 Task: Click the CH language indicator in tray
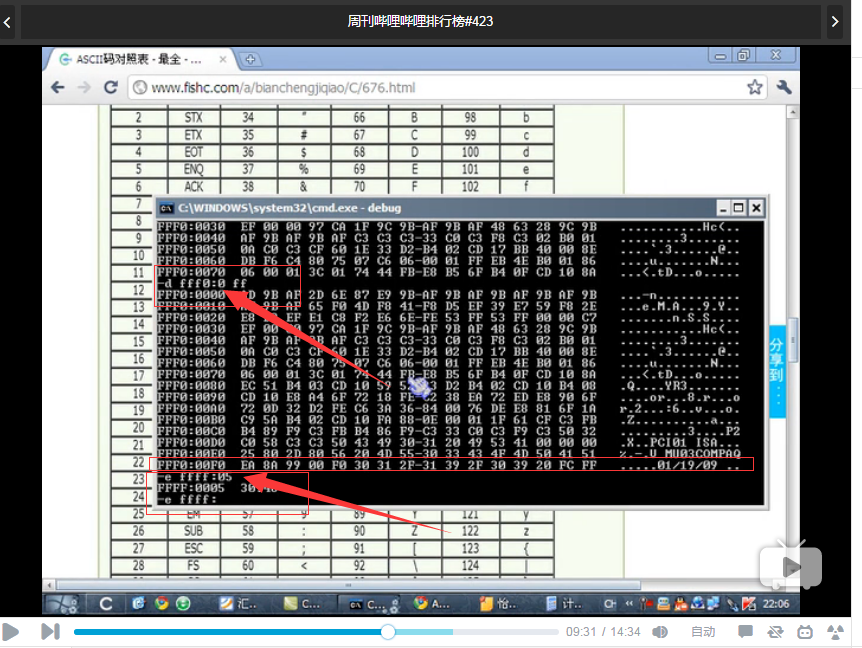tap(610, 604)
